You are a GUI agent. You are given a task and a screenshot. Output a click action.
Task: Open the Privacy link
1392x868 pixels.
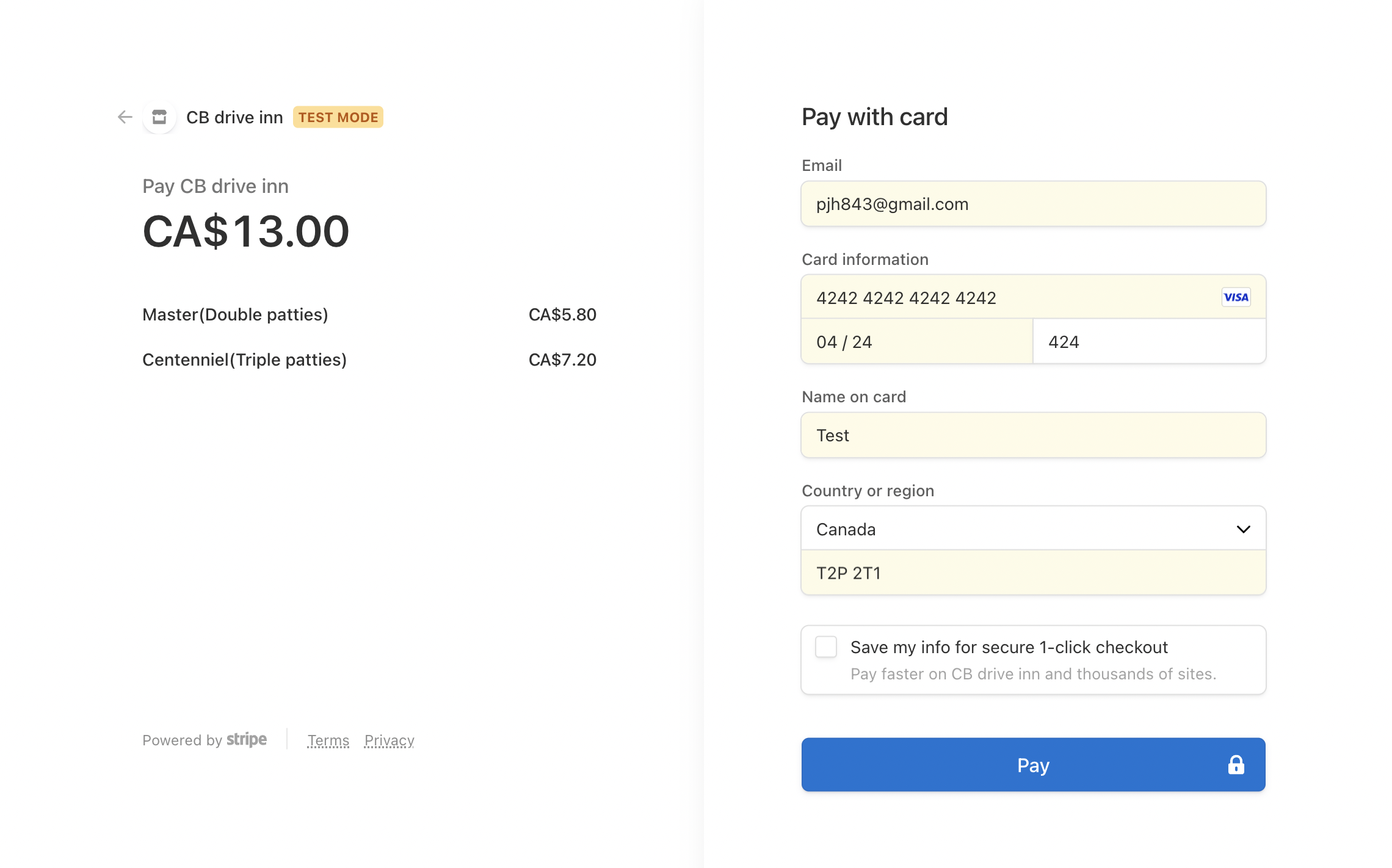[389, 740]
